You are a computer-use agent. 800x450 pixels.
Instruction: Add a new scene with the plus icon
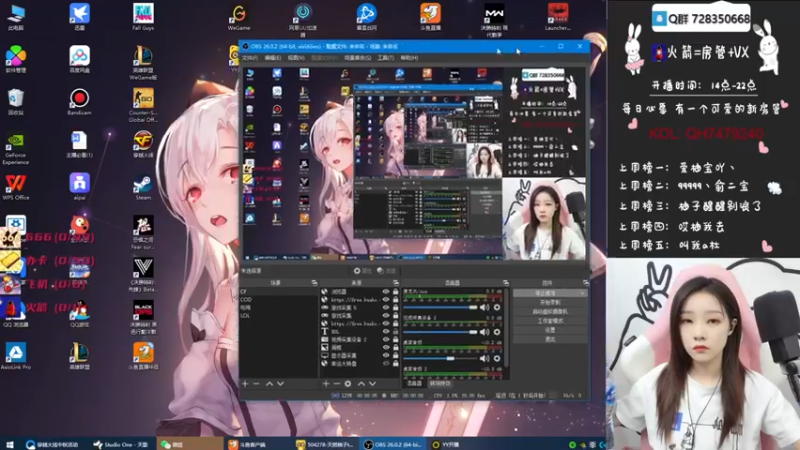245,384
